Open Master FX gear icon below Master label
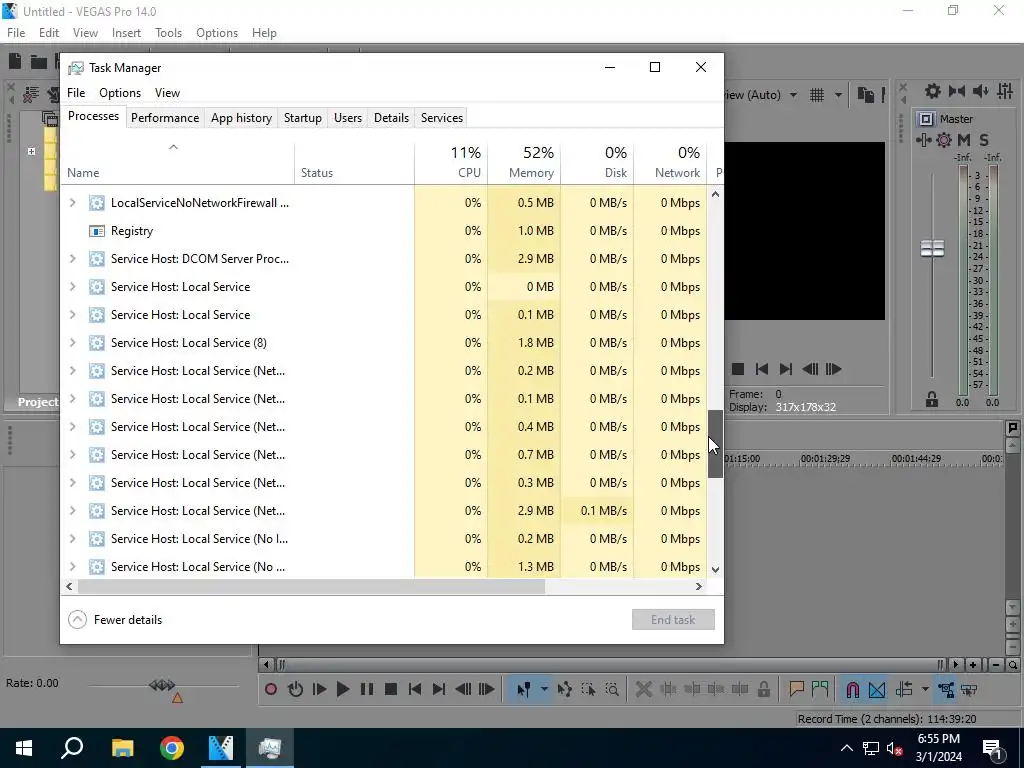This screenshot has height=768, width=1024. (944, 140)
